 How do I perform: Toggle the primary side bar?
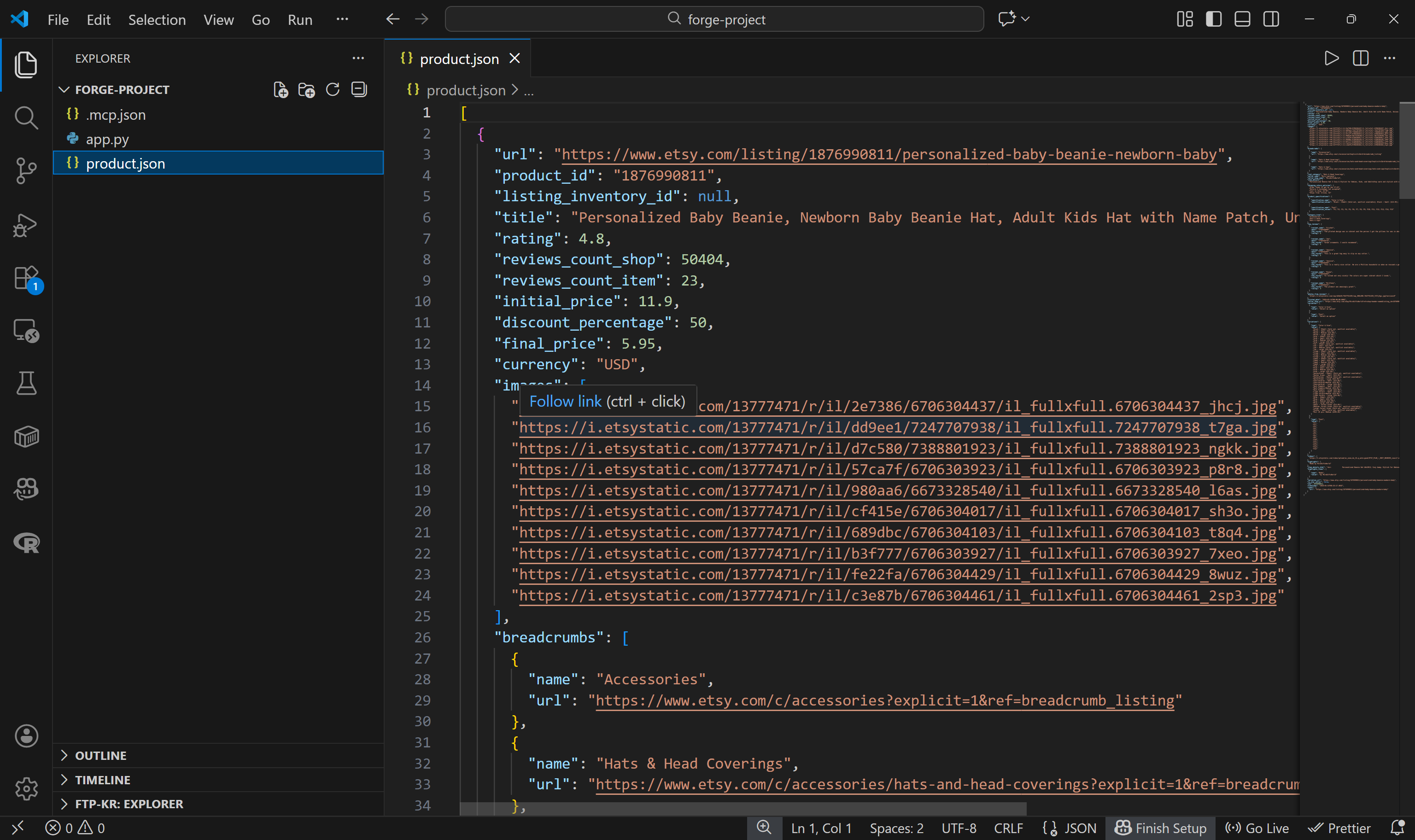point(1214,19)
